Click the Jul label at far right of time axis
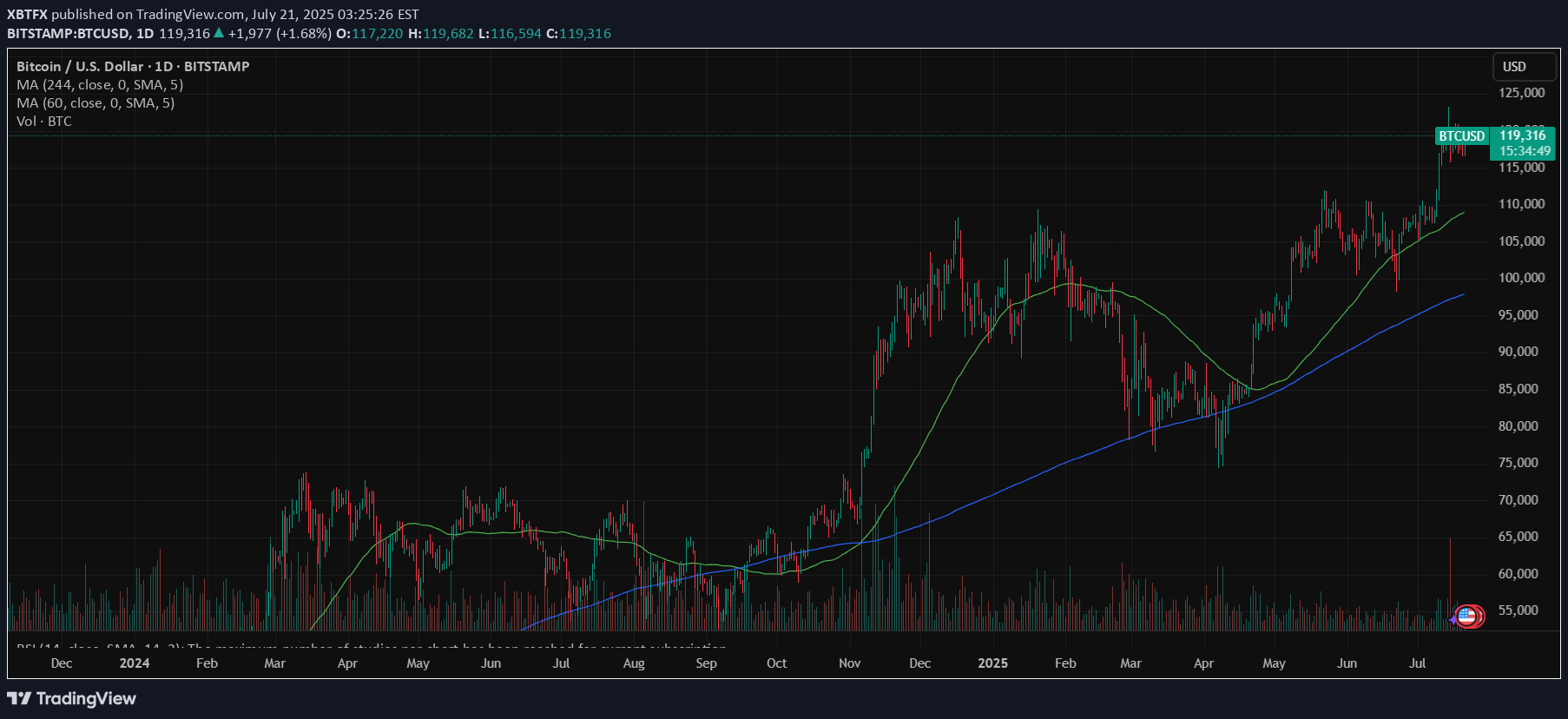 pos(1418,663)
